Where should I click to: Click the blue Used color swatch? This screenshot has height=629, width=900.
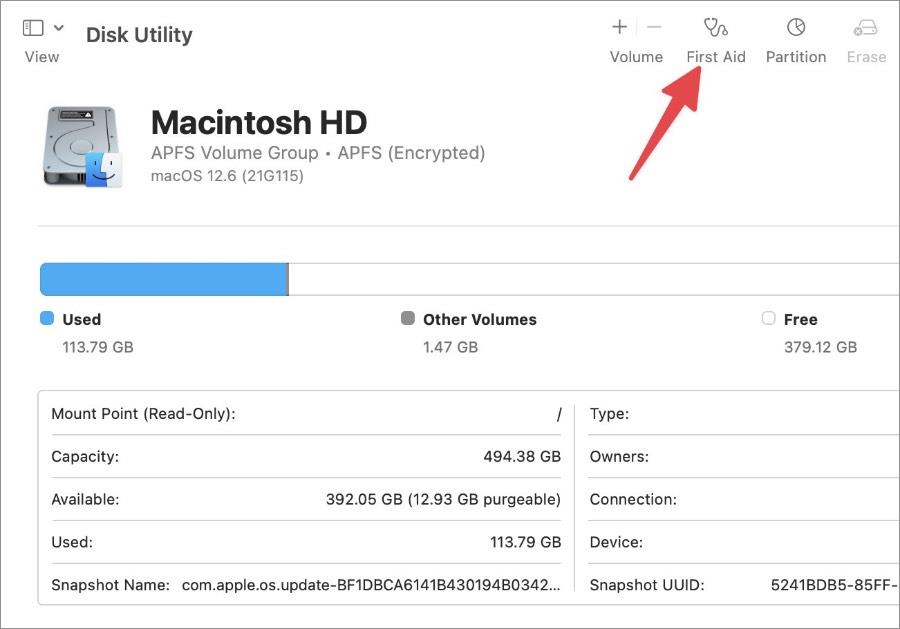[47, 318]
